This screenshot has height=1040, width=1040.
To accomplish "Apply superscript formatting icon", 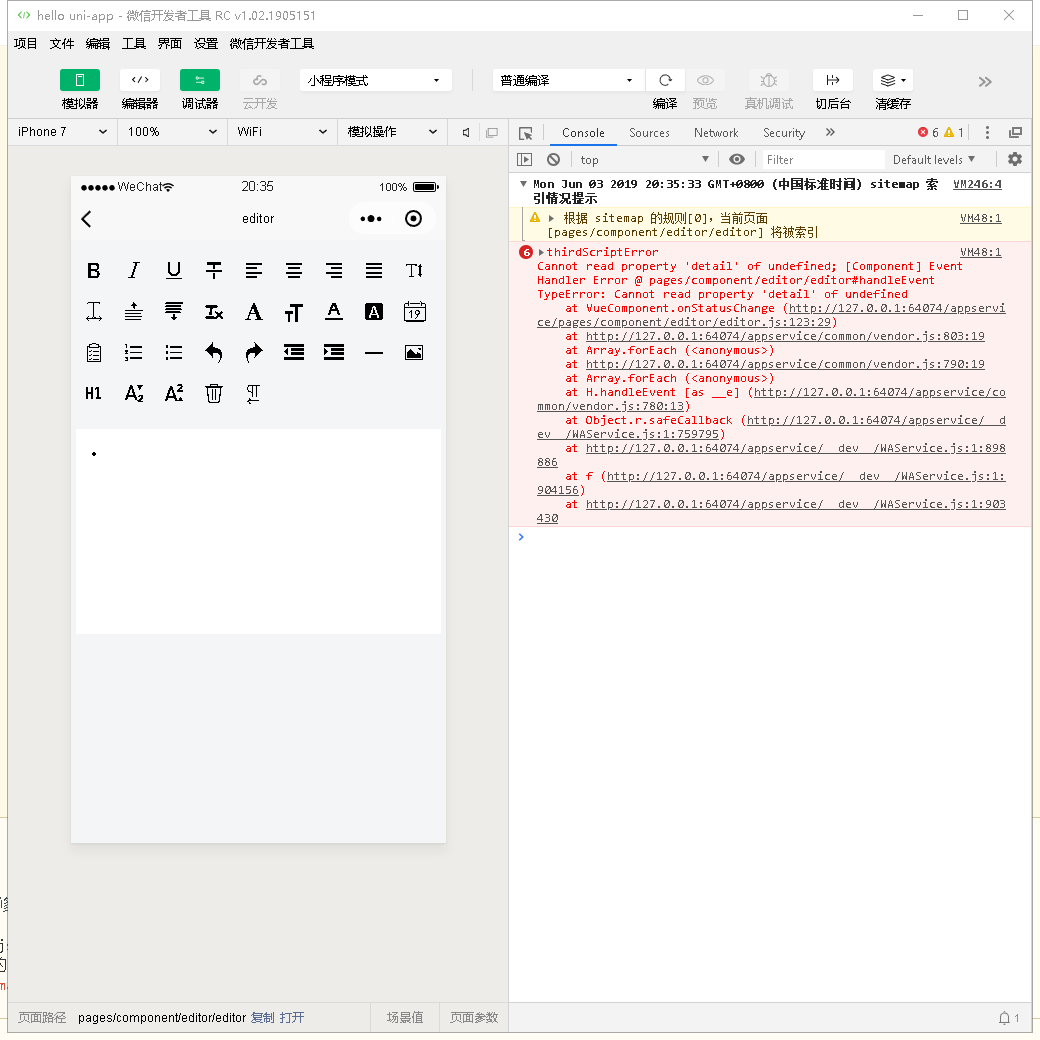I will coord(174,394).
